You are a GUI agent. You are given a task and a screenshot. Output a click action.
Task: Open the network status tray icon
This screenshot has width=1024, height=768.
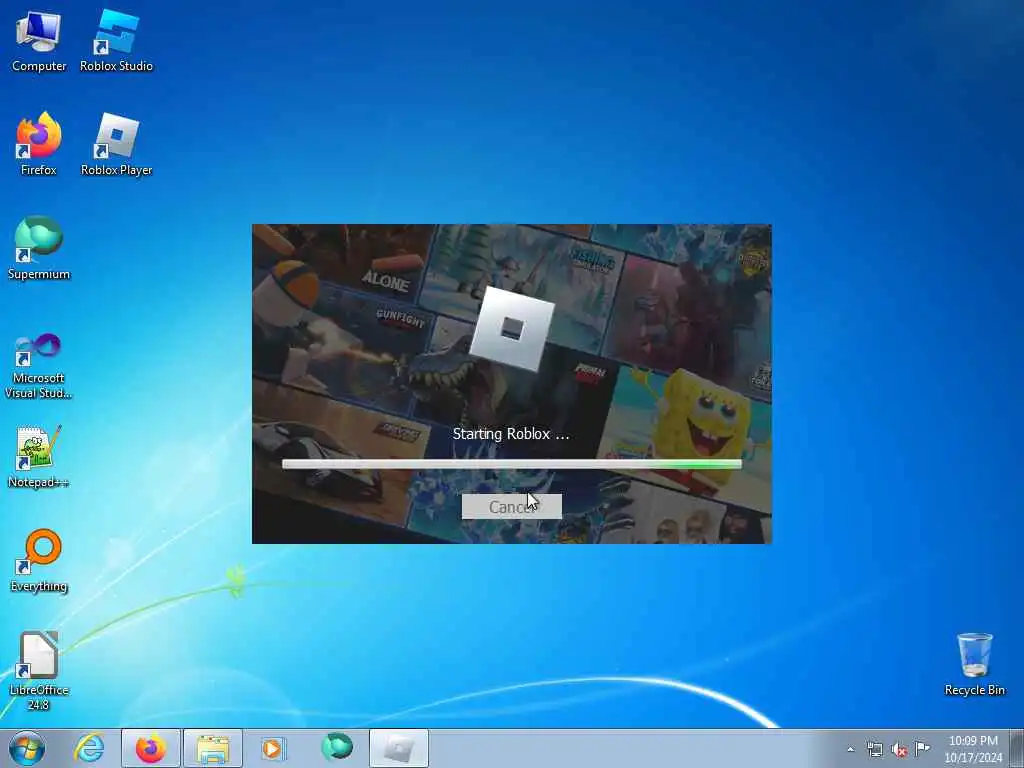(x=874, y=749)
